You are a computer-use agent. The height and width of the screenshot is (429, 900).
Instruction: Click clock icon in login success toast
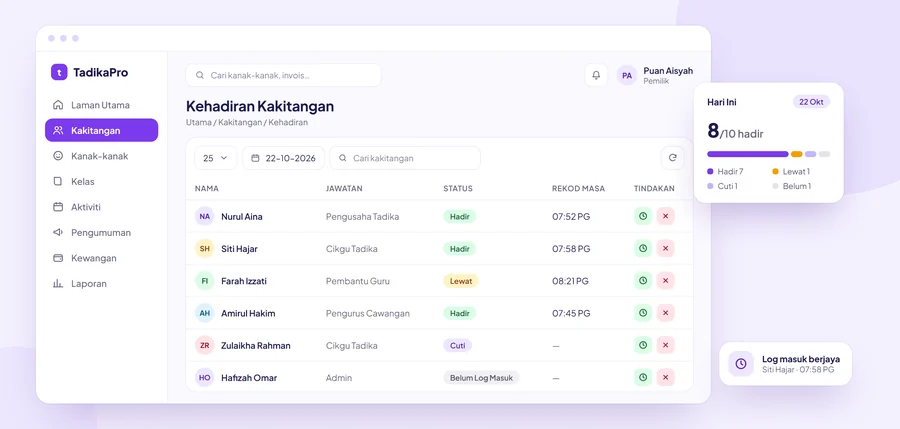pyautogui.click(x=741, y=364)
